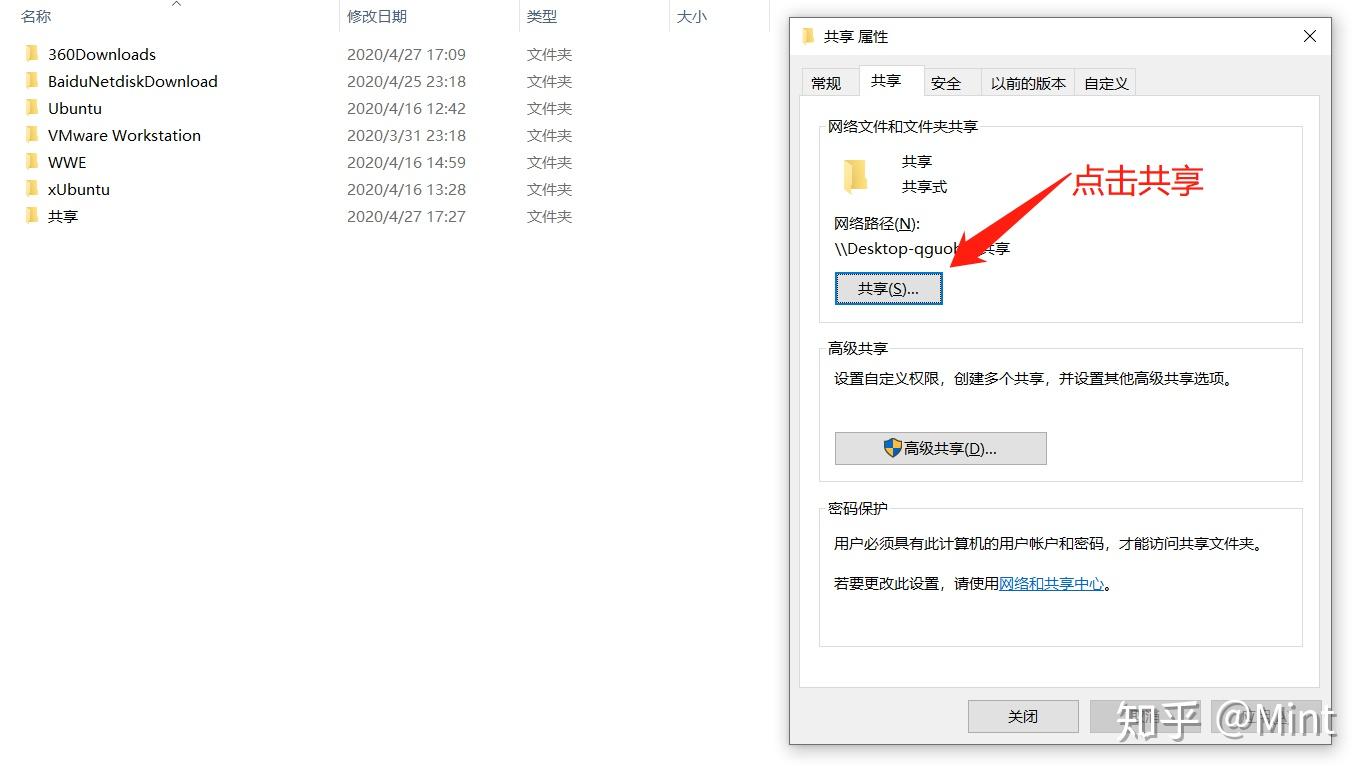Image resolution: width=1372 pixels, height=777 pixels.
Task: Sort by the 大小 column header
Action: [x=692, y=16]
